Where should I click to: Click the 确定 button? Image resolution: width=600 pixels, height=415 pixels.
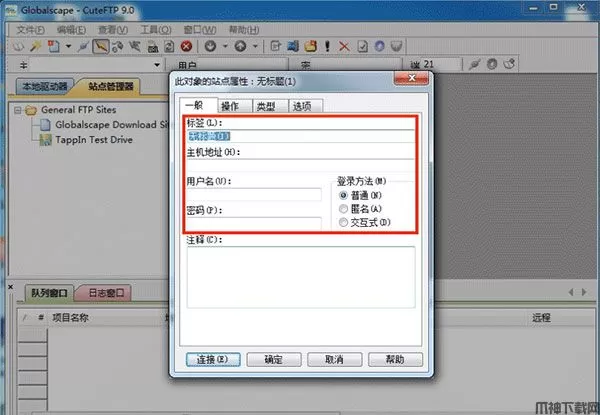click(x=274, y=360)
